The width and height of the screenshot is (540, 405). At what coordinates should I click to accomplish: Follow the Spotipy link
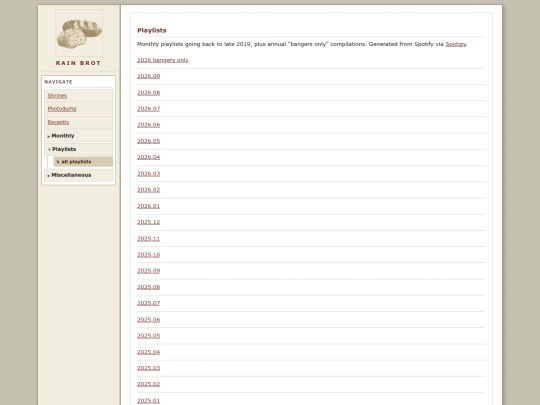(455, 44)
